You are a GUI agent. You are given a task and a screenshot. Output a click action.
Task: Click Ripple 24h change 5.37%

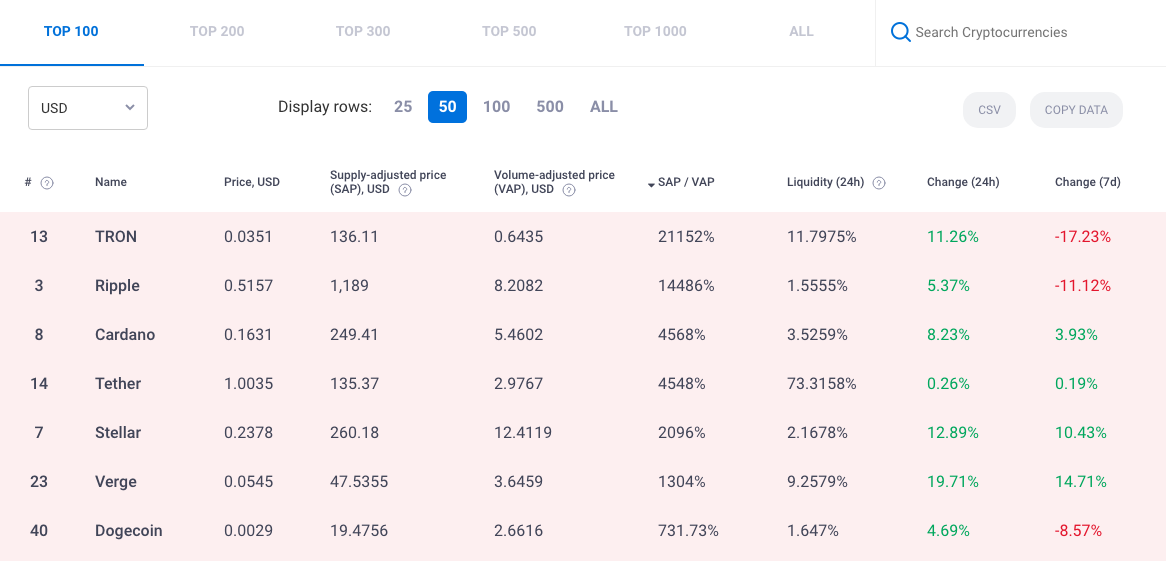click(948, 286)
